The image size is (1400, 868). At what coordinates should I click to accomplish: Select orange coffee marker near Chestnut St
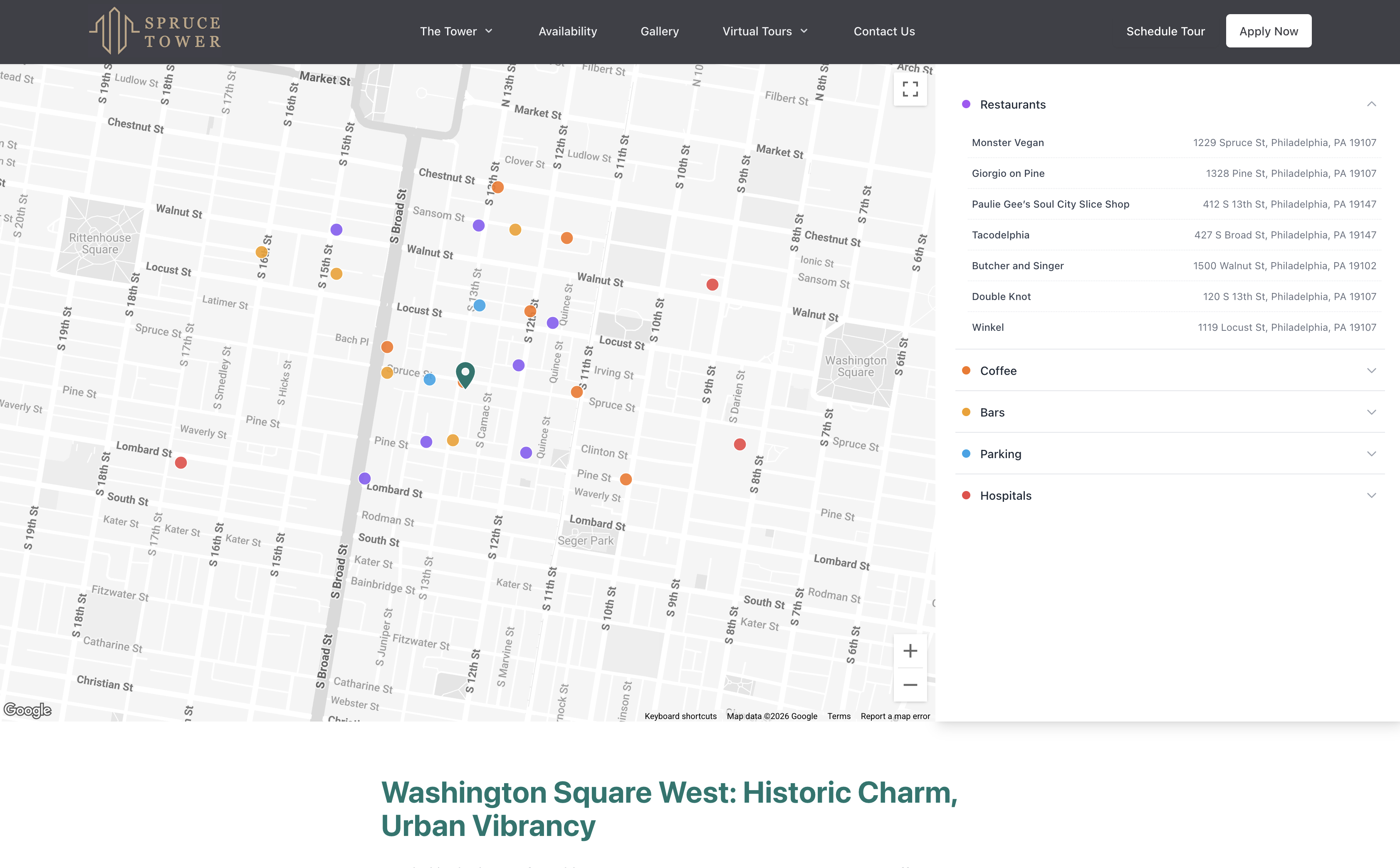[x=497, y=187]
